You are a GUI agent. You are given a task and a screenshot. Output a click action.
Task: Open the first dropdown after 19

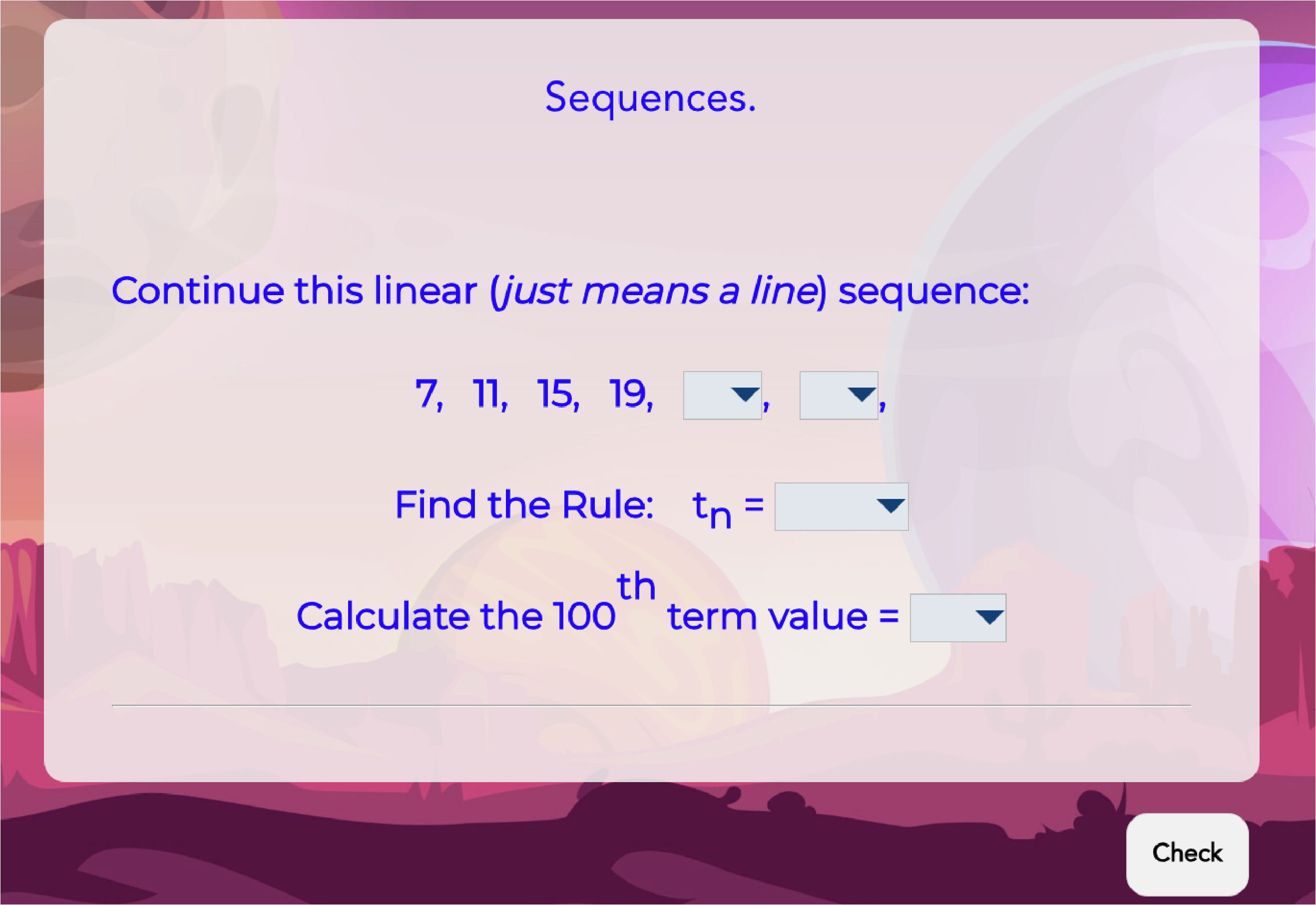pos(722,396)
